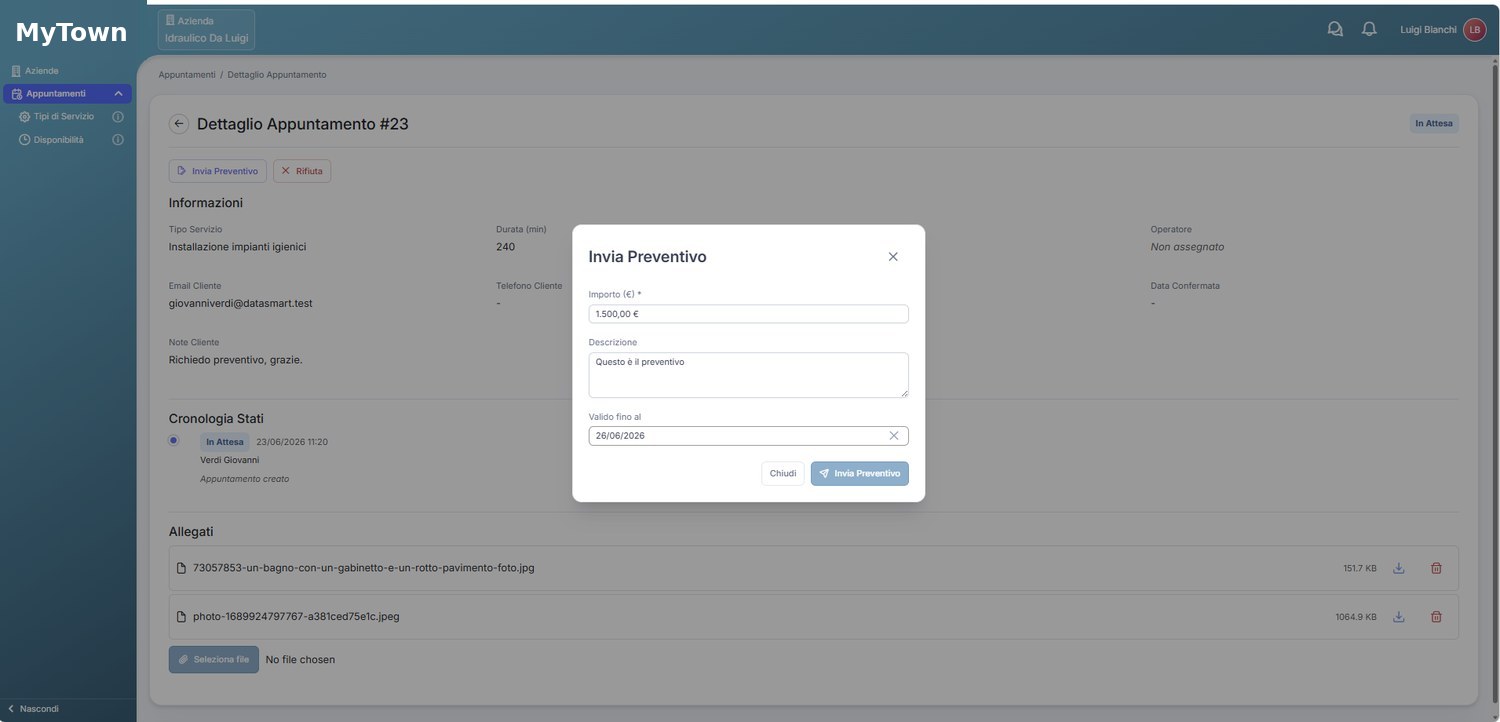Click the Luigi Bianchi user name

[1428, 30]
